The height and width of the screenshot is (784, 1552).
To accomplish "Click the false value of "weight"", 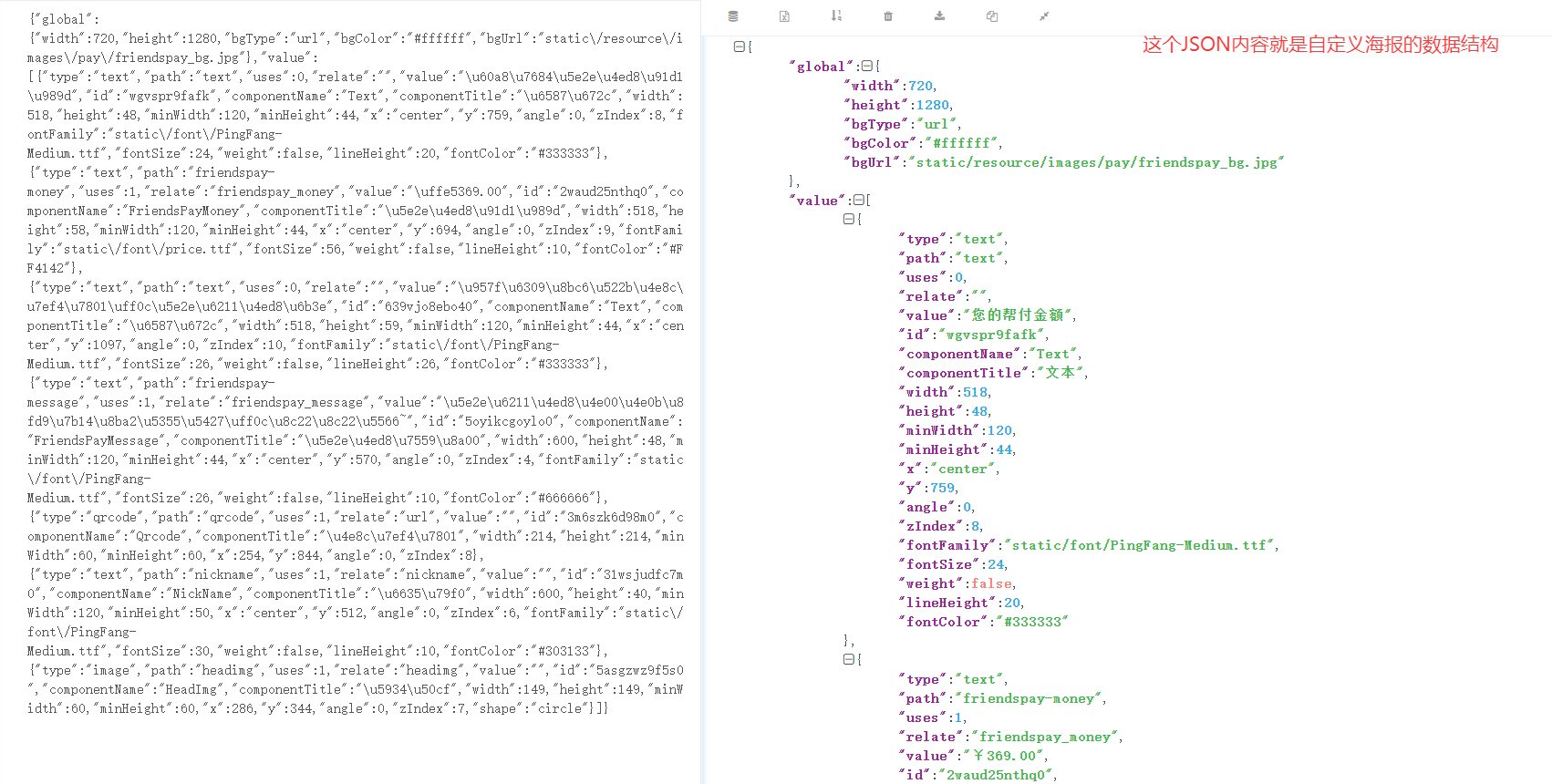I will (991, 583).
